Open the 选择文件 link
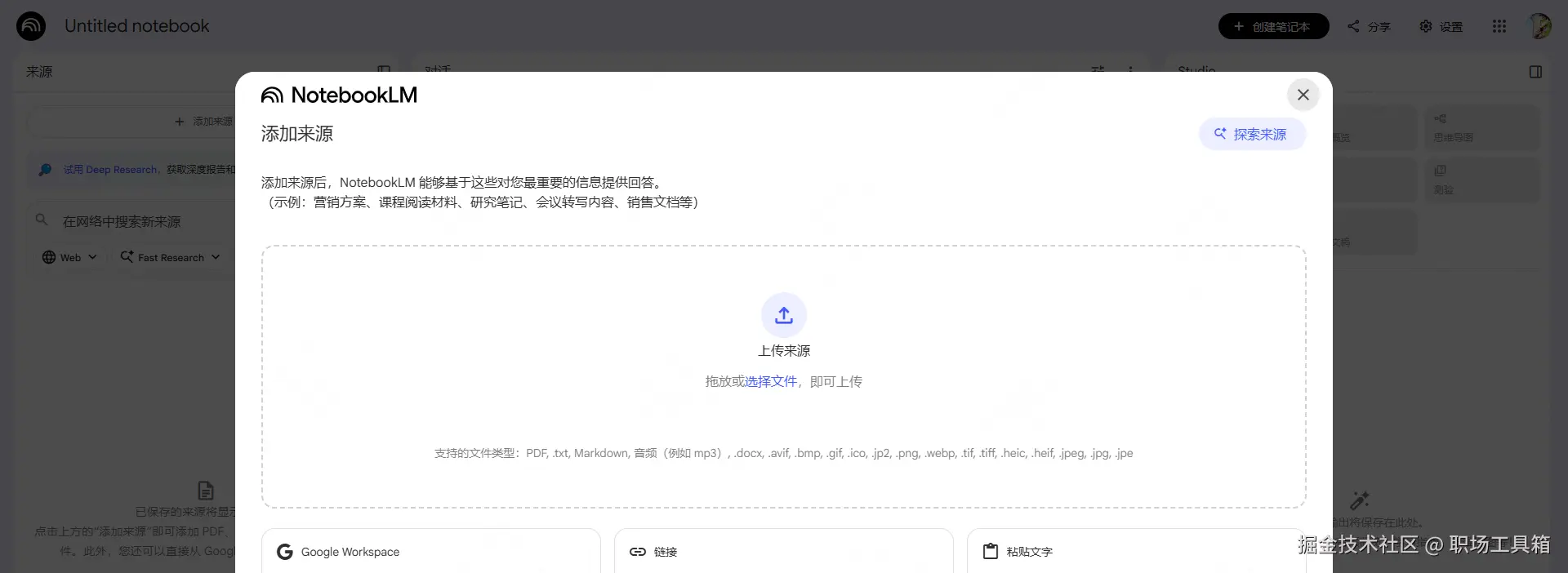The width and height of the screenshot is (1568, 573). tap(771, 381)
